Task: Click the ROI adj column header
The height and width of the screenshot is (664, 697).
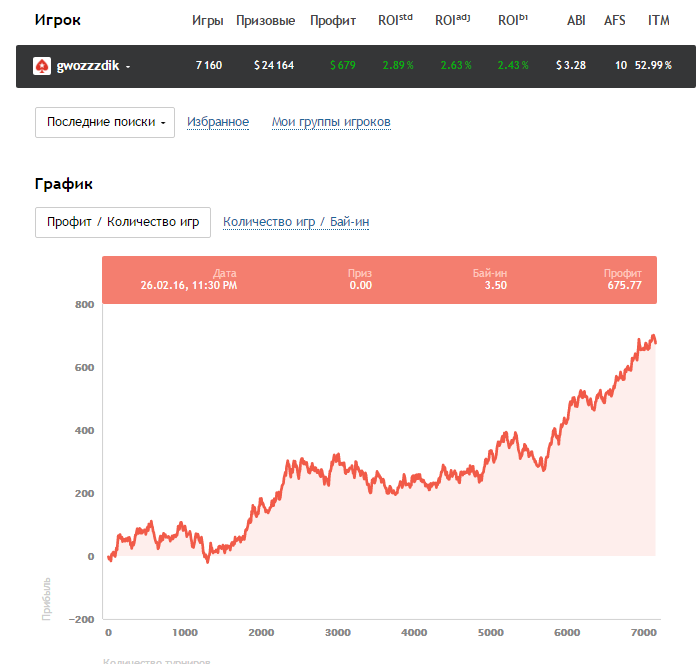Action: (x=453, y=20)
